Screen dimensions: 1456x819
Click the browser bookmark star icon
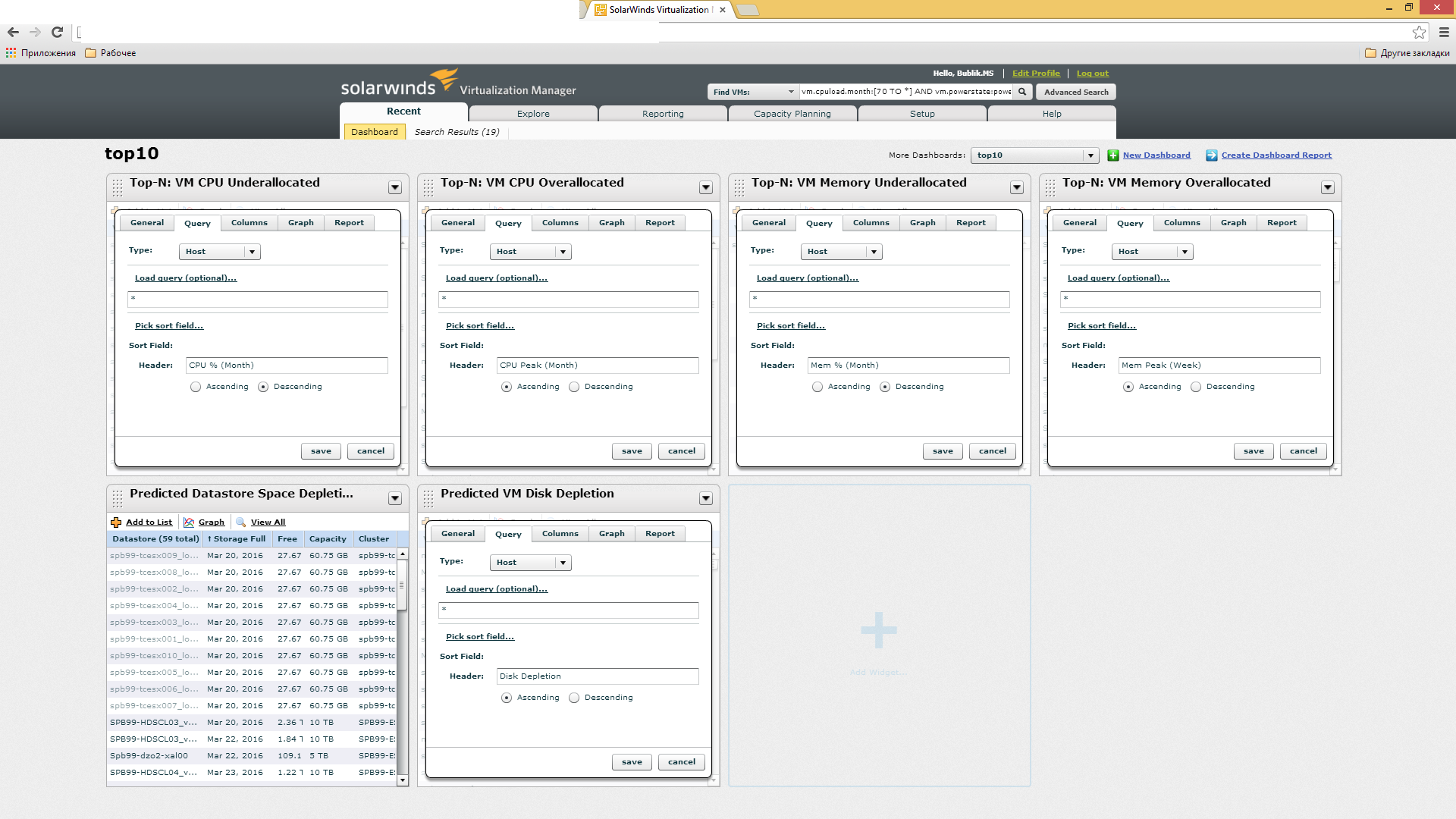(1419, 32)
